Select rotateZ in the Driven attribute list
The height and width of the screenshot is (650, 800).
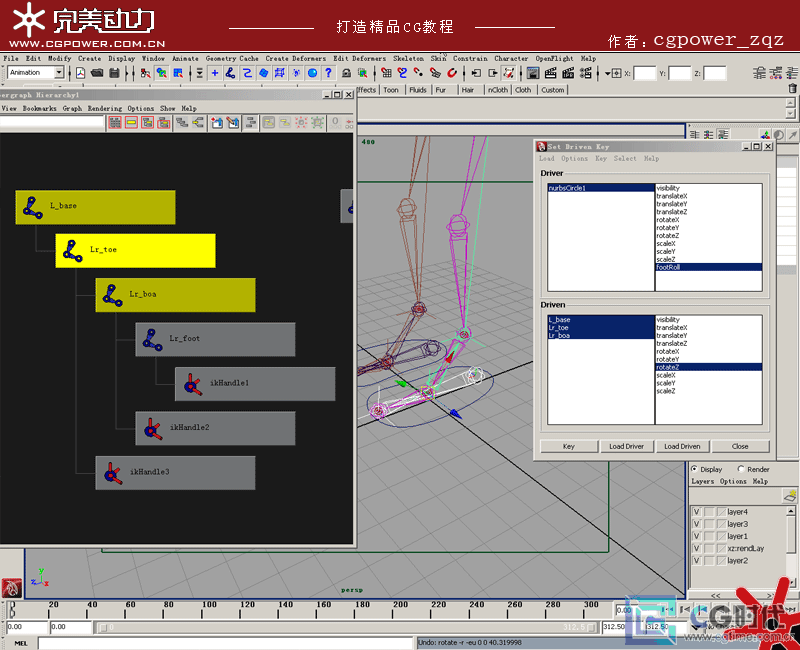click(x=709, y=367)
